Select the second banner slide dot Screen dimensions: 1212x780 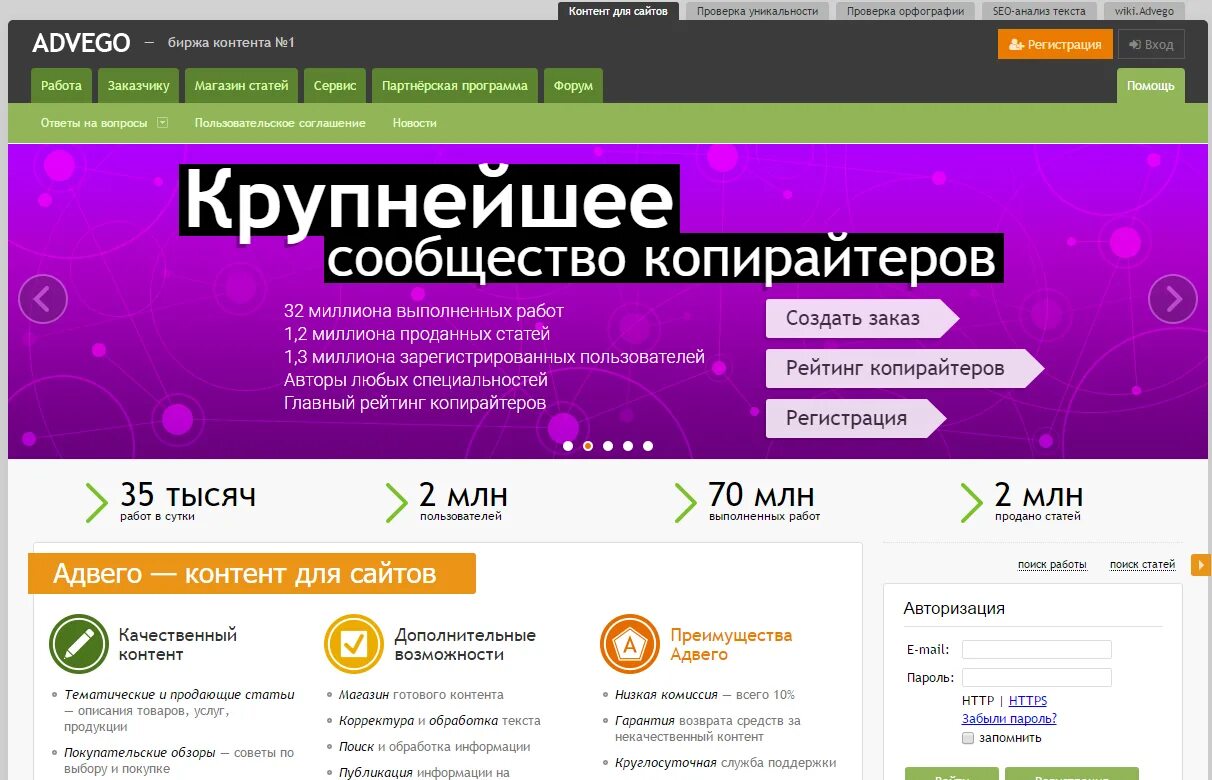coord(588,446)
